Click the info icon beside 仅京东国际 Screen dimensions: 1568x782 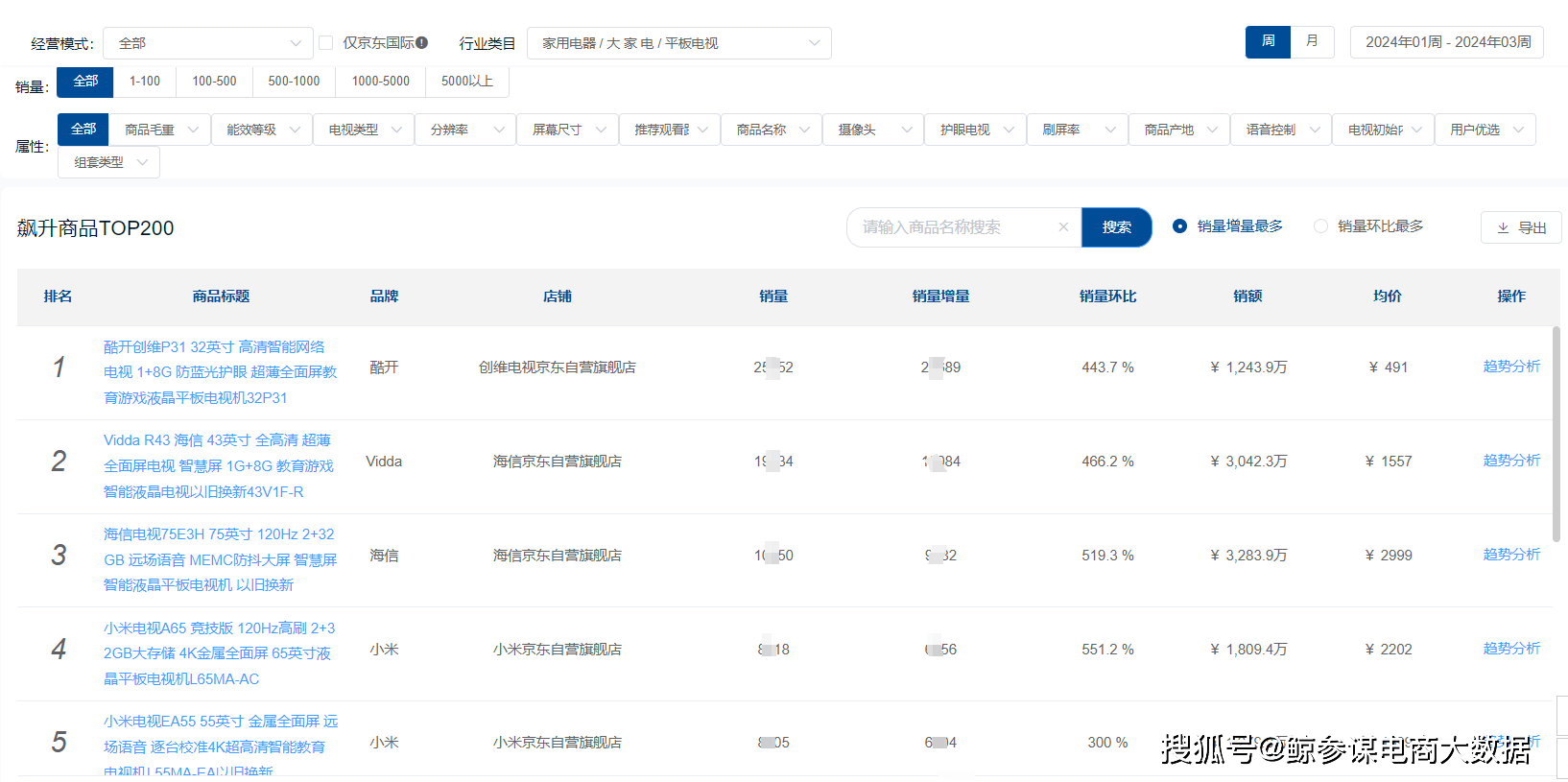tap(422, 42)
